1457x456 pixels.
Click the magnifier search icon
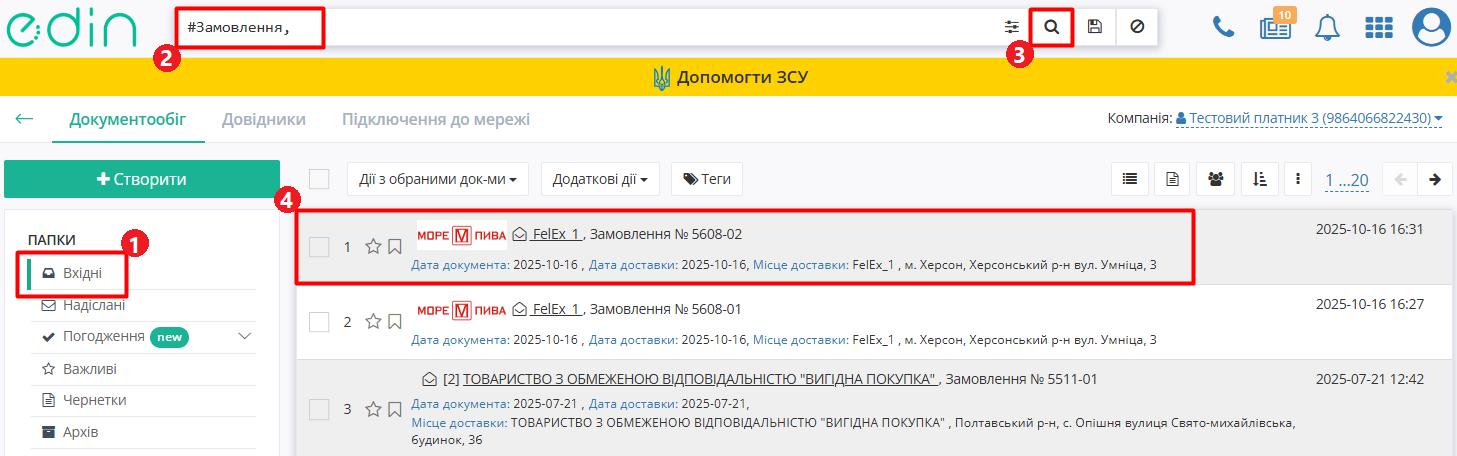(1051, 27)
